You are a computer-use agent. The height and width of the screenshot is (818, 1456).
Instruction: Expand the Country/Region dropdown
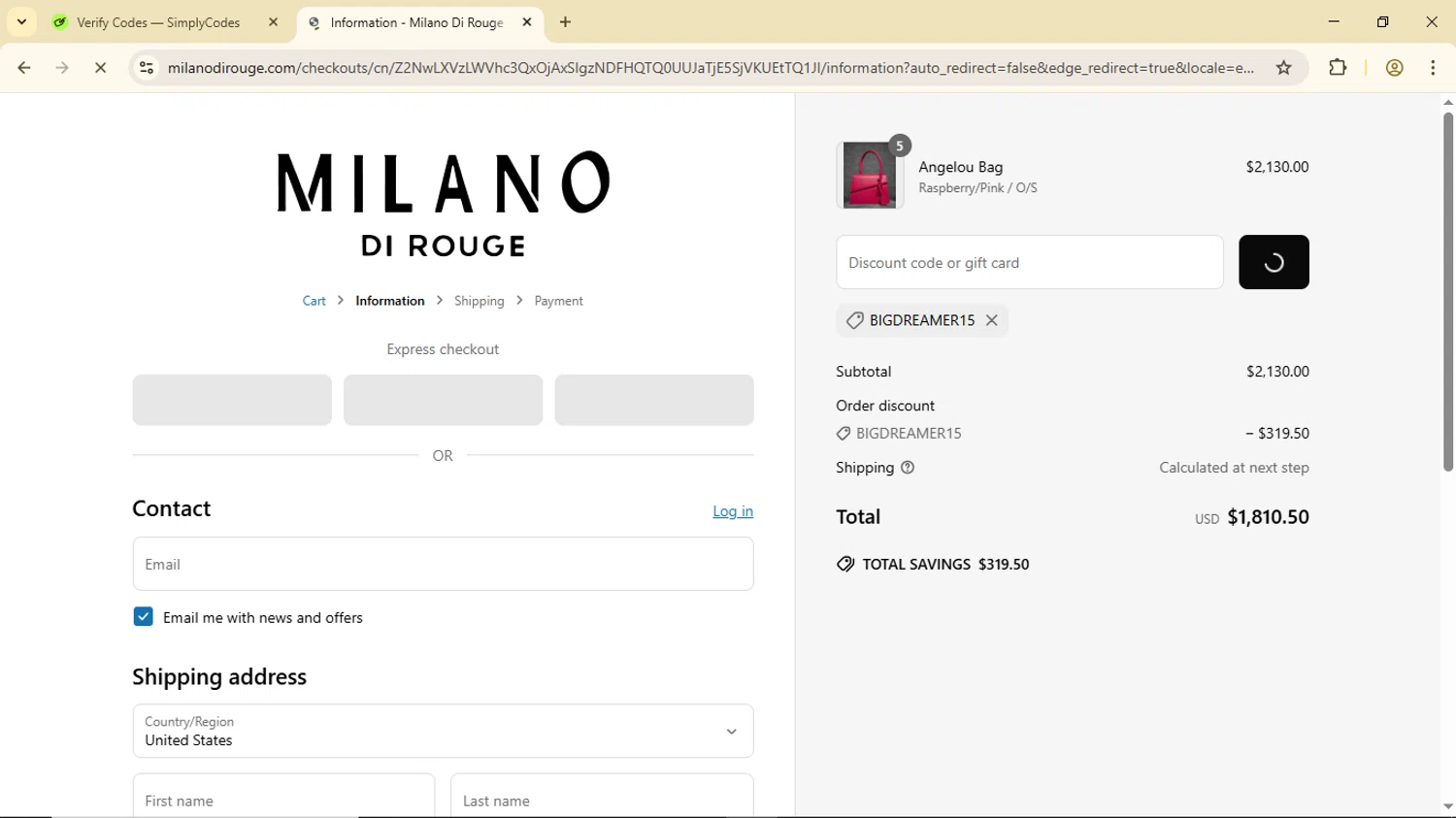444,731
